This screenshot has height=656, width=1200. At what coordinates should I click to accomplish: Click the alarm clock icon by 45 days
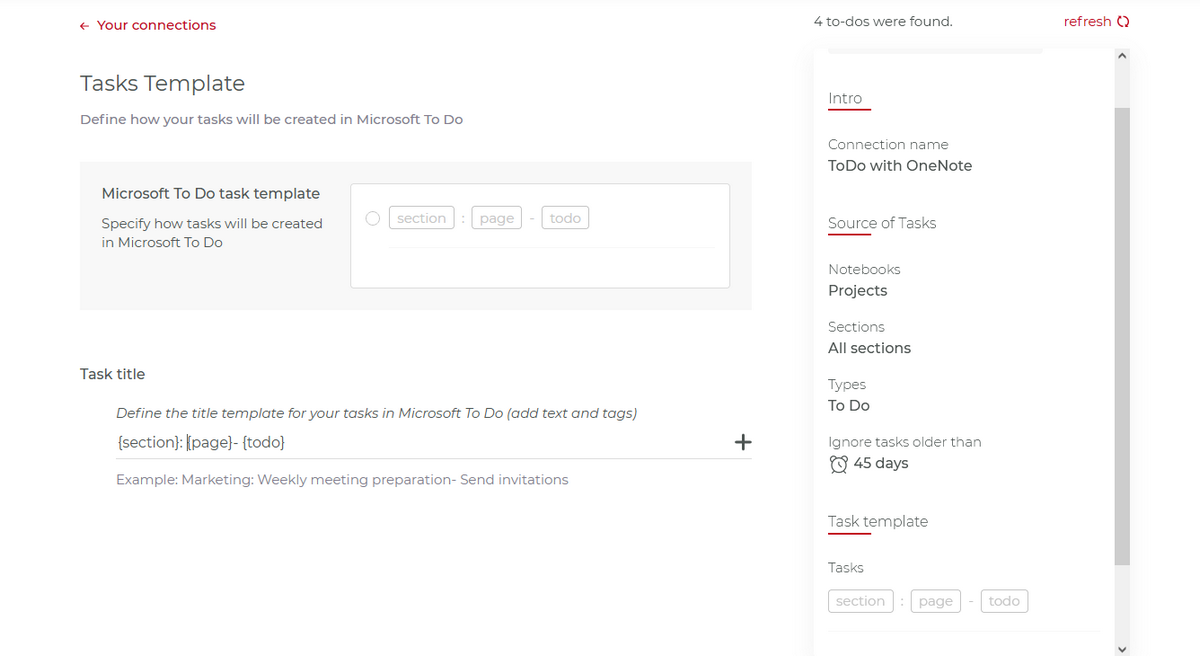839,464
